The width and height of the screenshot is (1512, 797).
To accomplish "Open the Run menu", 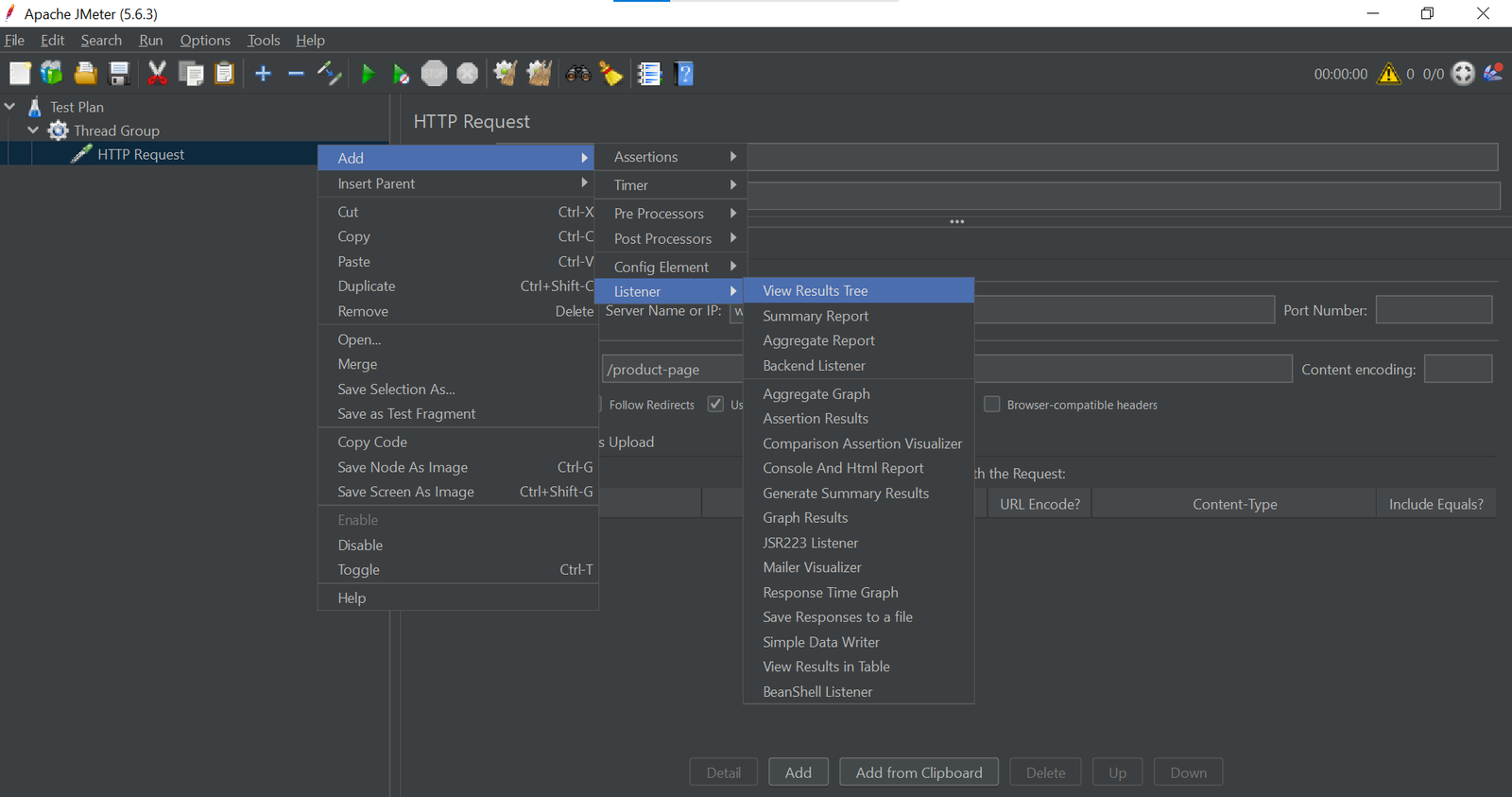I will point(151,41).
